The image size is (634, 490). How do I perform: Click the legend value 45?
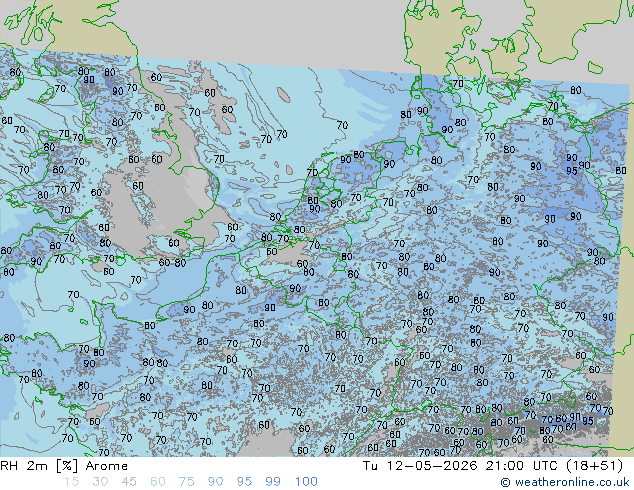pos(129,482)
